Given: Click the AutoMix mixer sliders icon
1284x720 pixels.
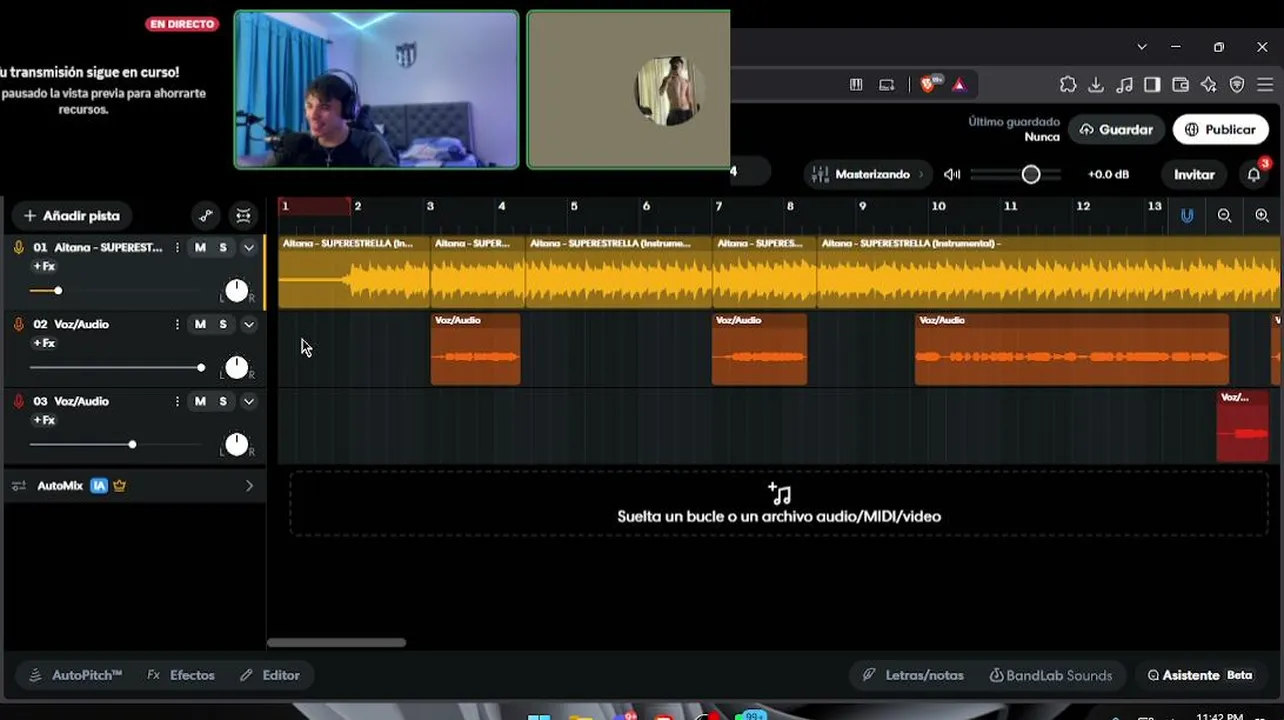Looking at the screenshot, I should pyautogui.click(x=19, y=486).
